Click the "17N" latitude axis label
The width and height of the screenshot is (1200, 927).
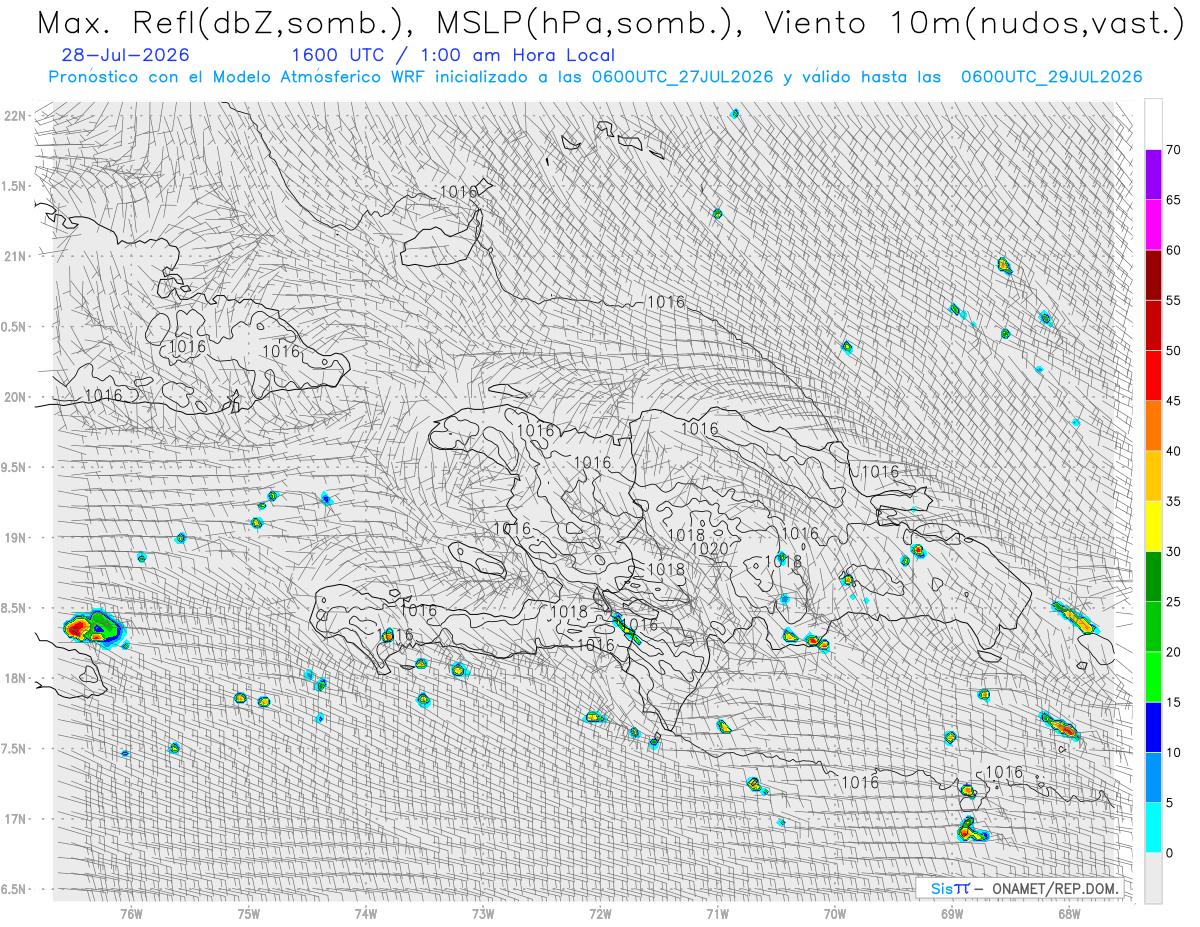16,819
